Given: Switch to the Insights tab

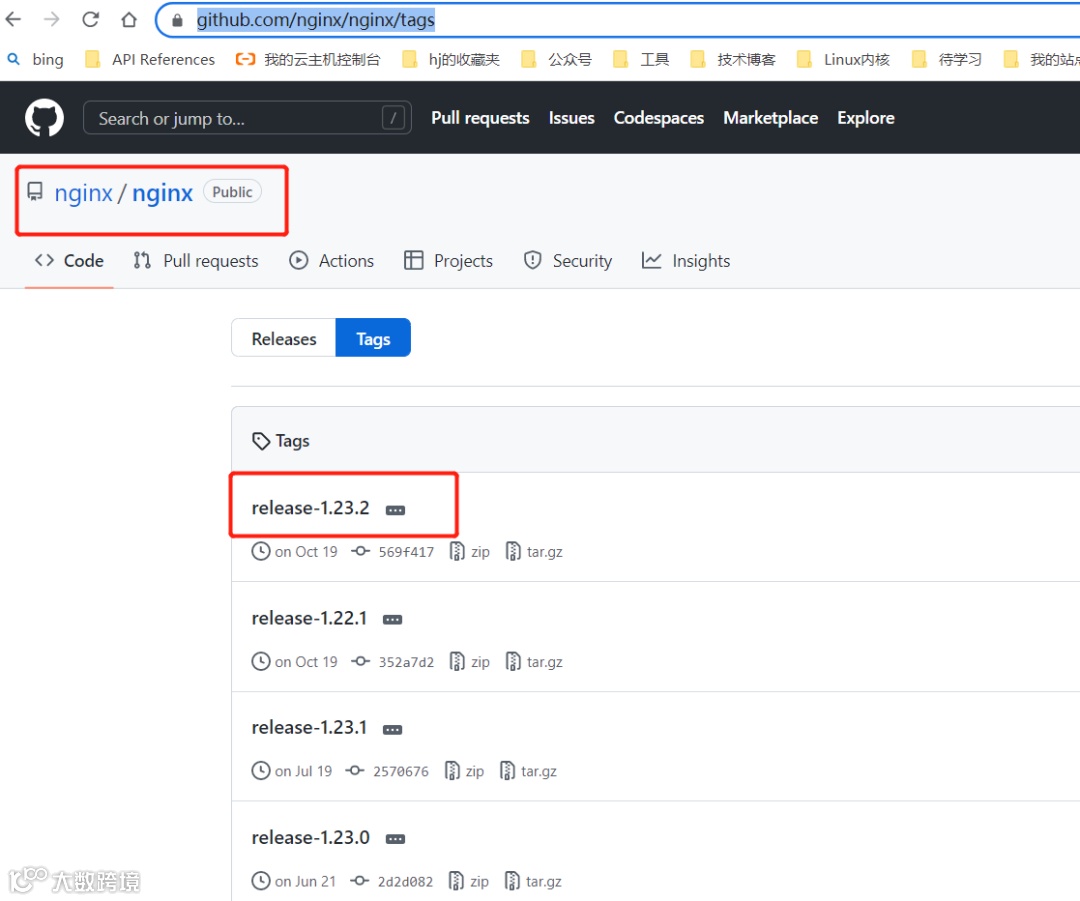Looking at the screenshot, I should (x=686, y=261).
